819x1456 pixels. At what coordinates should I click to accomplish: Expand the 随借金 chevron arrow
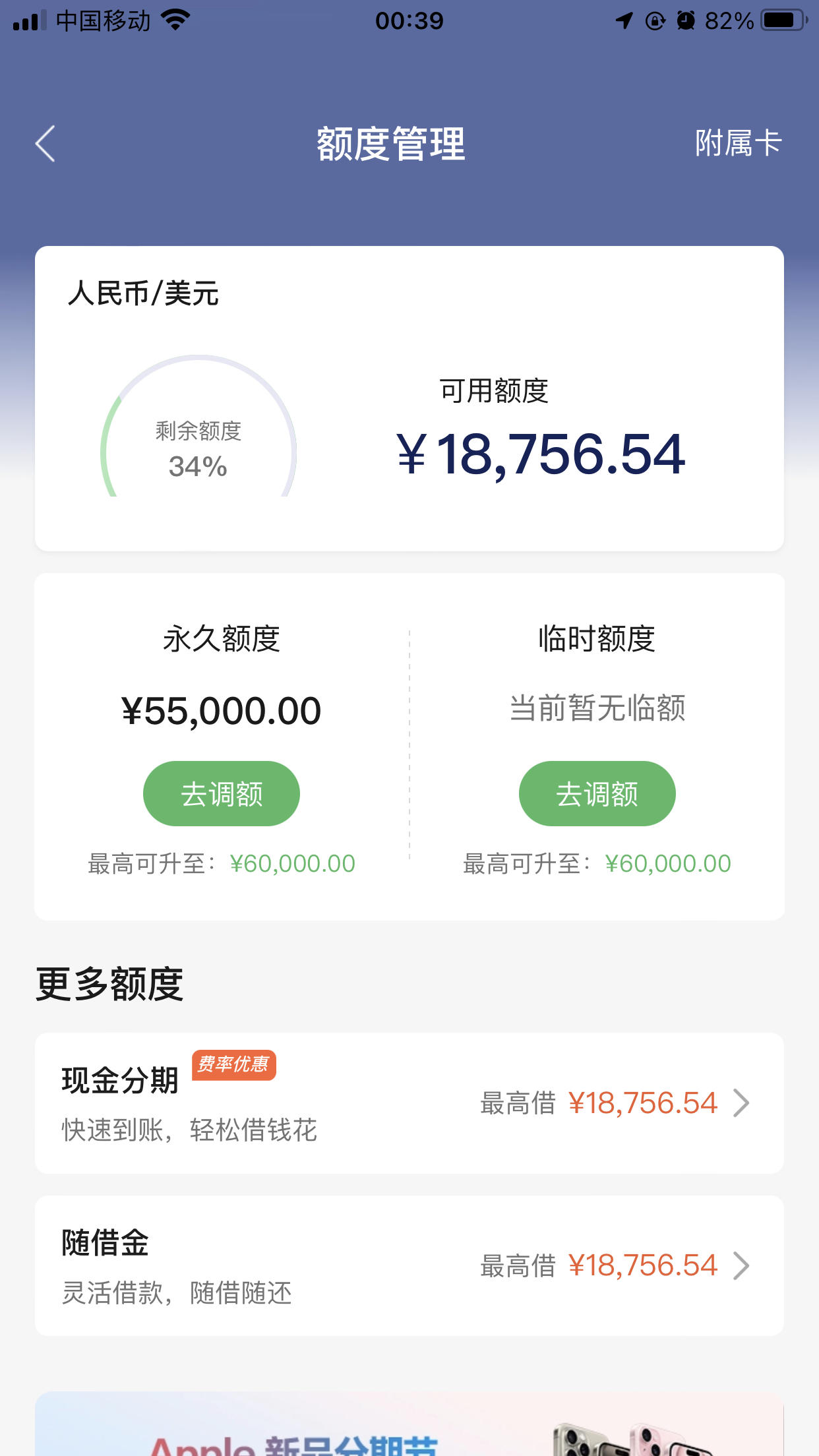click(742, 1265)
